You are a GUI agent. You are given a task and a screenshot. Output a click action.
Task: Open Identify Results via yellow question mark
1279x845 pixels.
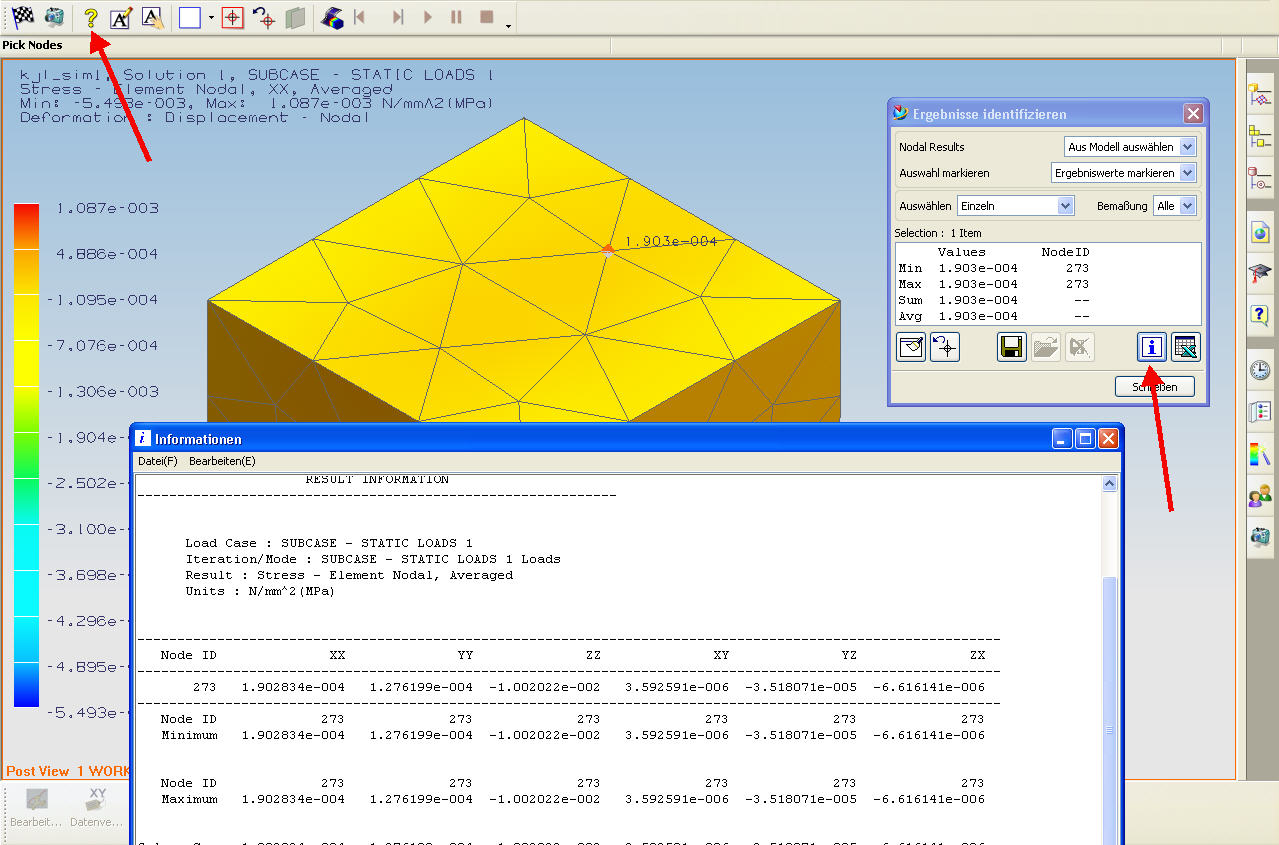click(x=91, y=17)
